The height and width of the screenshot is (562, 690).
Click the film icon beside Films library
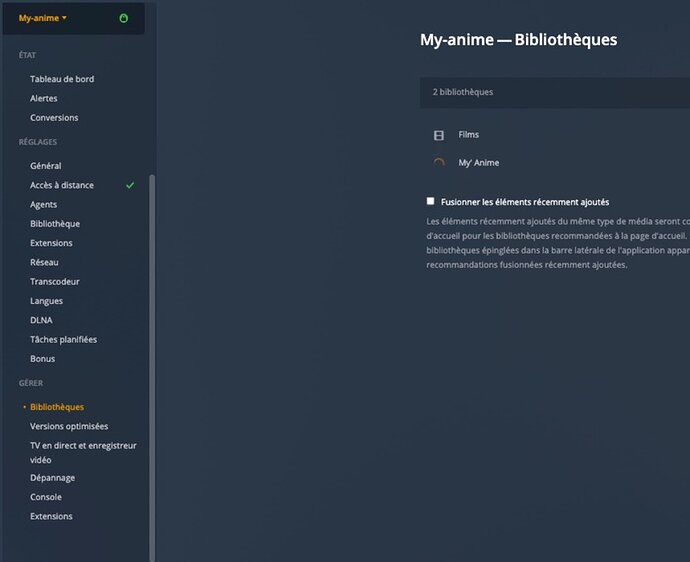pyautogui.click(x=438, y=135)
